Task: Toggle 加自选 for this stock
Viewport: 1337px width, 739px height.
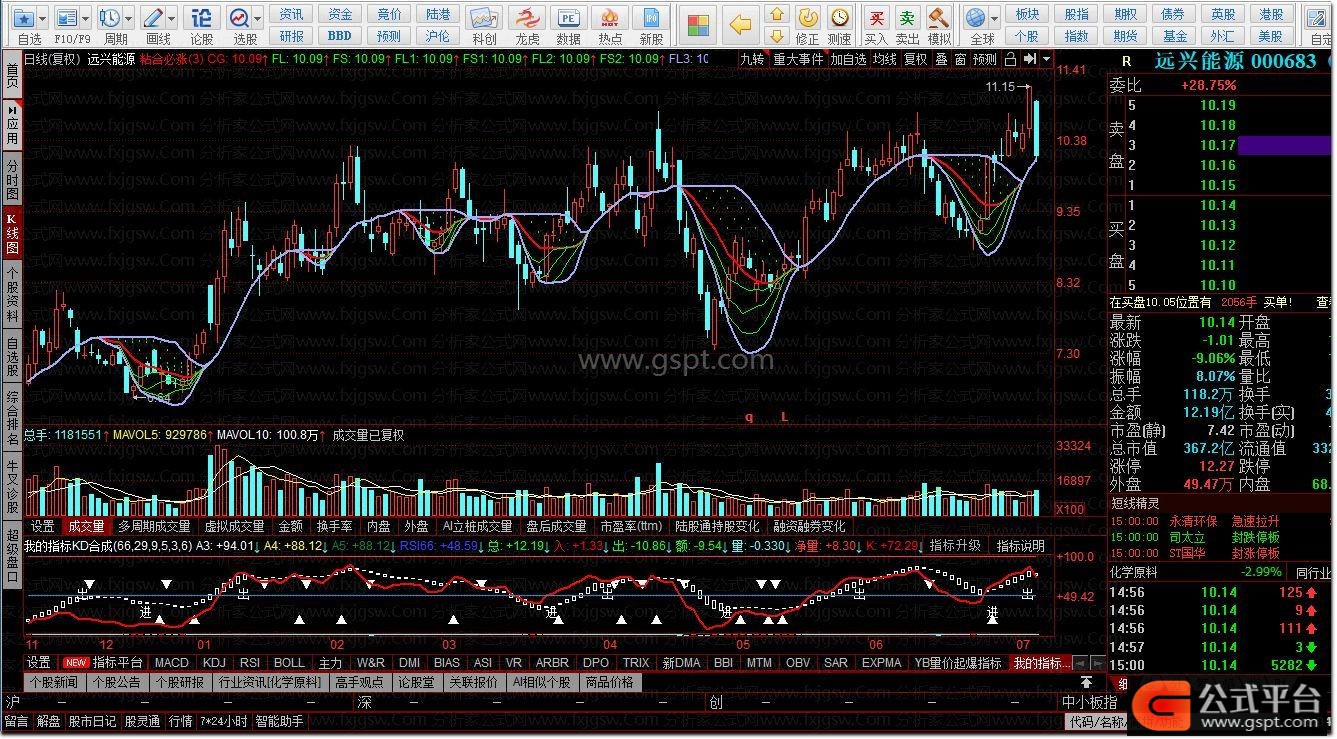Action: (x=848, y=59)
